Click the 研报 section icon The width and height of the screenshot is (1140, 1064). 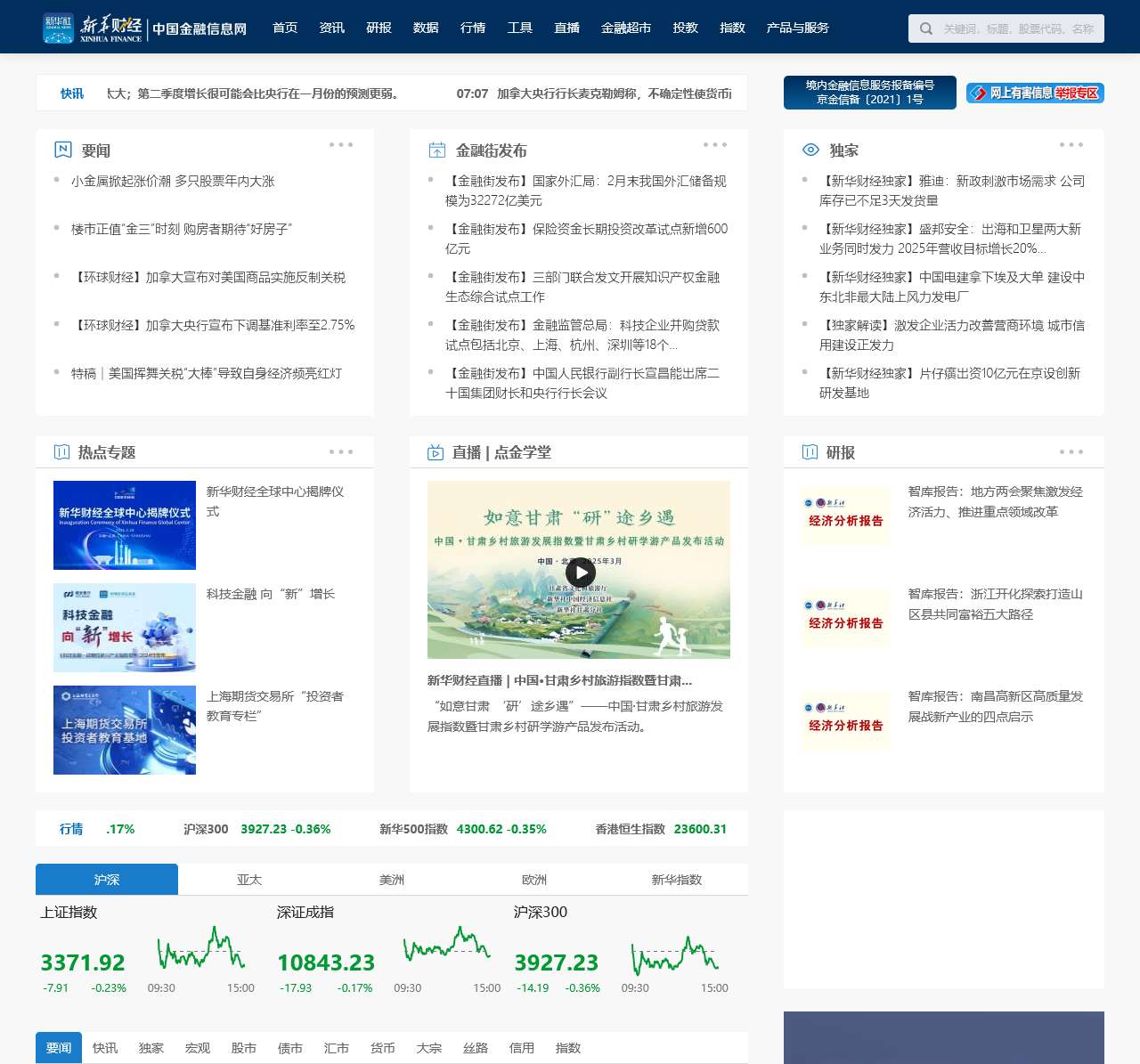point(810,451)
